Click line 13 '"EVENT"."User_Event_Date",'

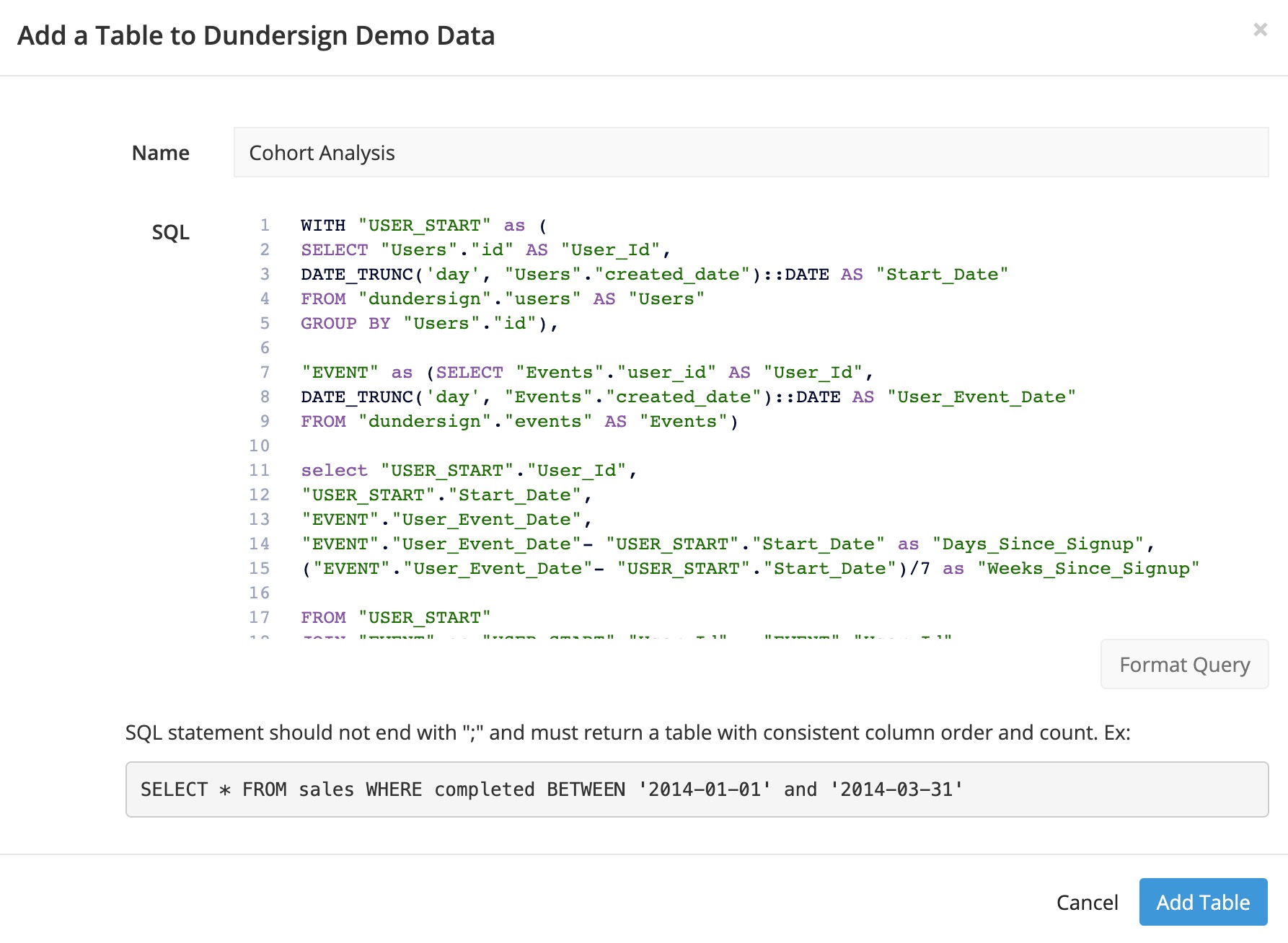tap(446, 520)
